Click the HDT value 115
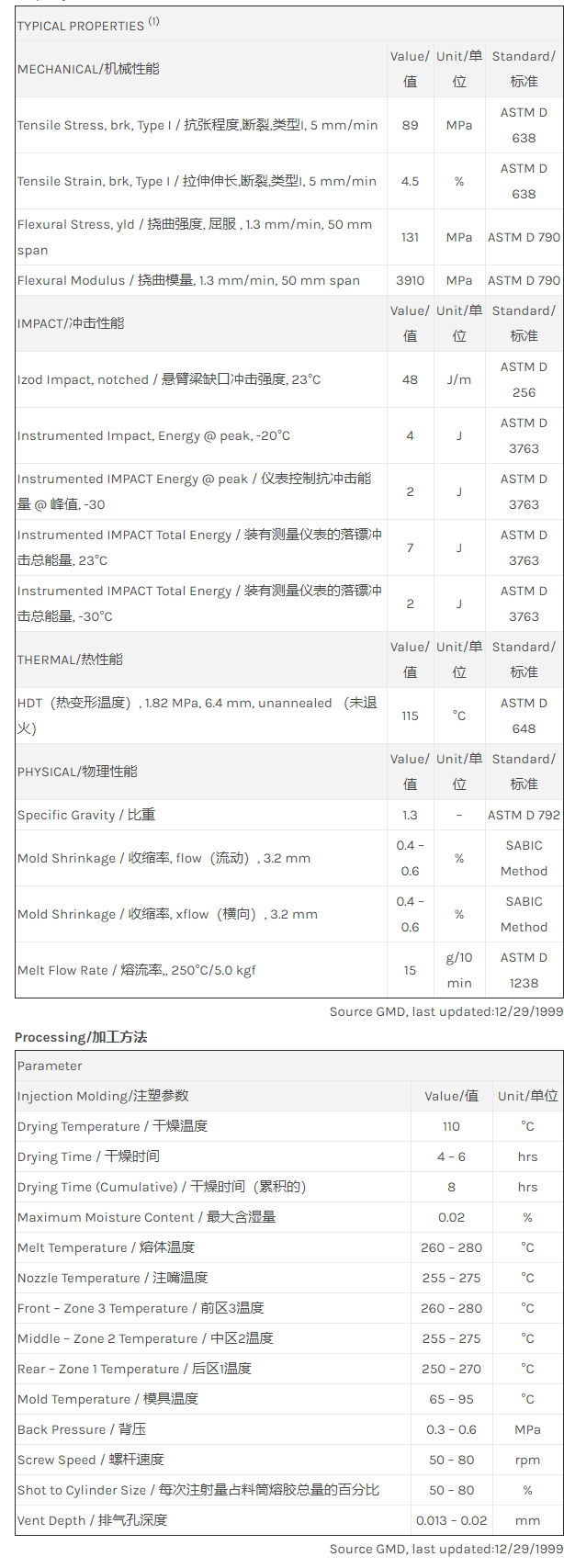Screen dimensions: 564x1568 tap(410, 716)
